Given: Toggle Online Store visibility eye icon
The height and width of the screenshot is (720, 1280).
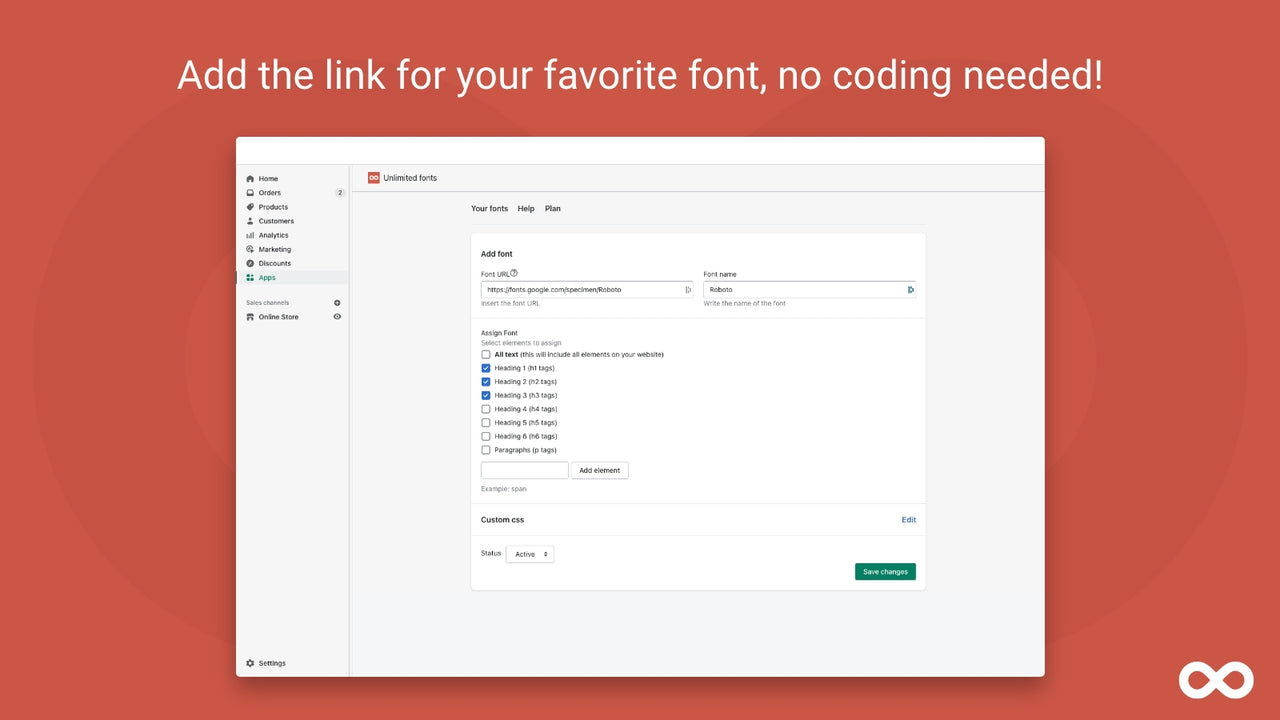Looking at the screenshot, I should point(337,317).
